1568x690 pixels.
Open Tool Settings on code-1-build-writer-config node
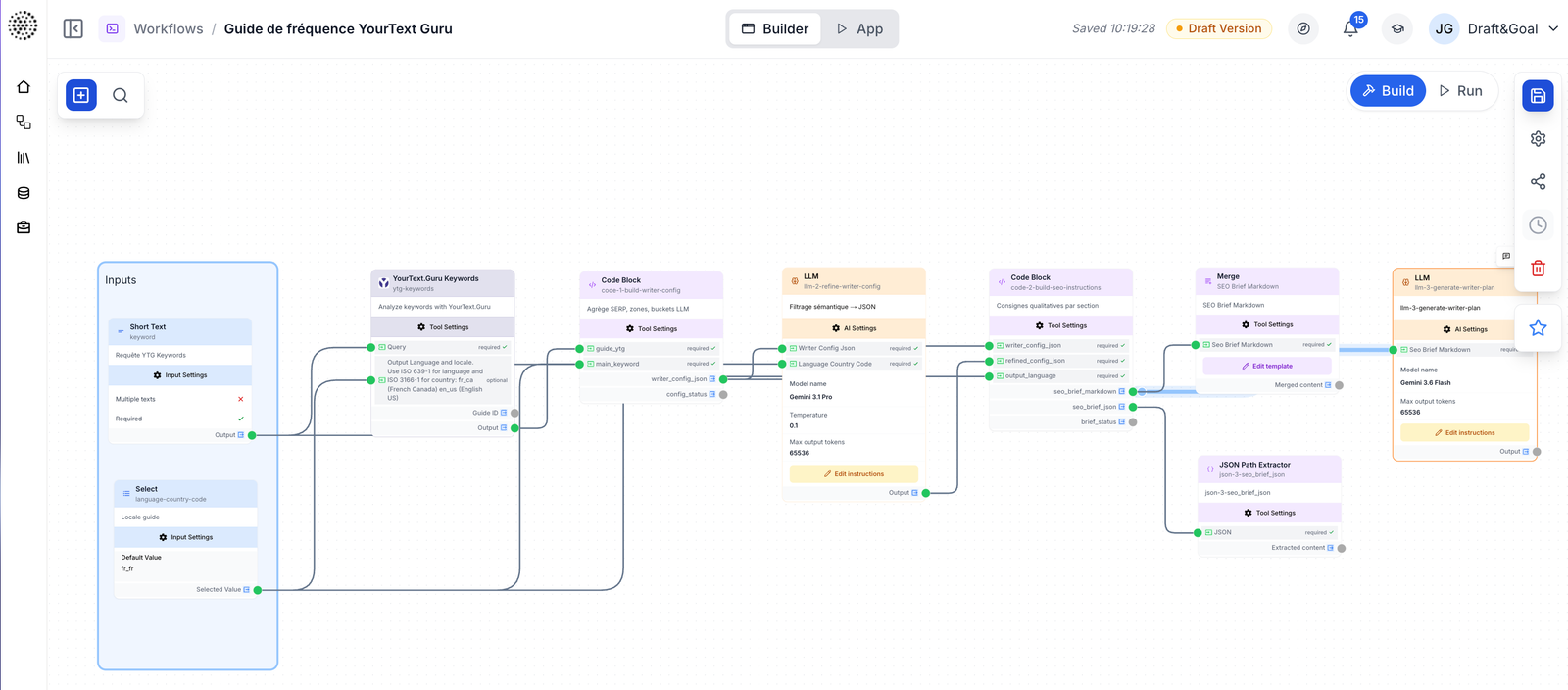coord(652,329)
